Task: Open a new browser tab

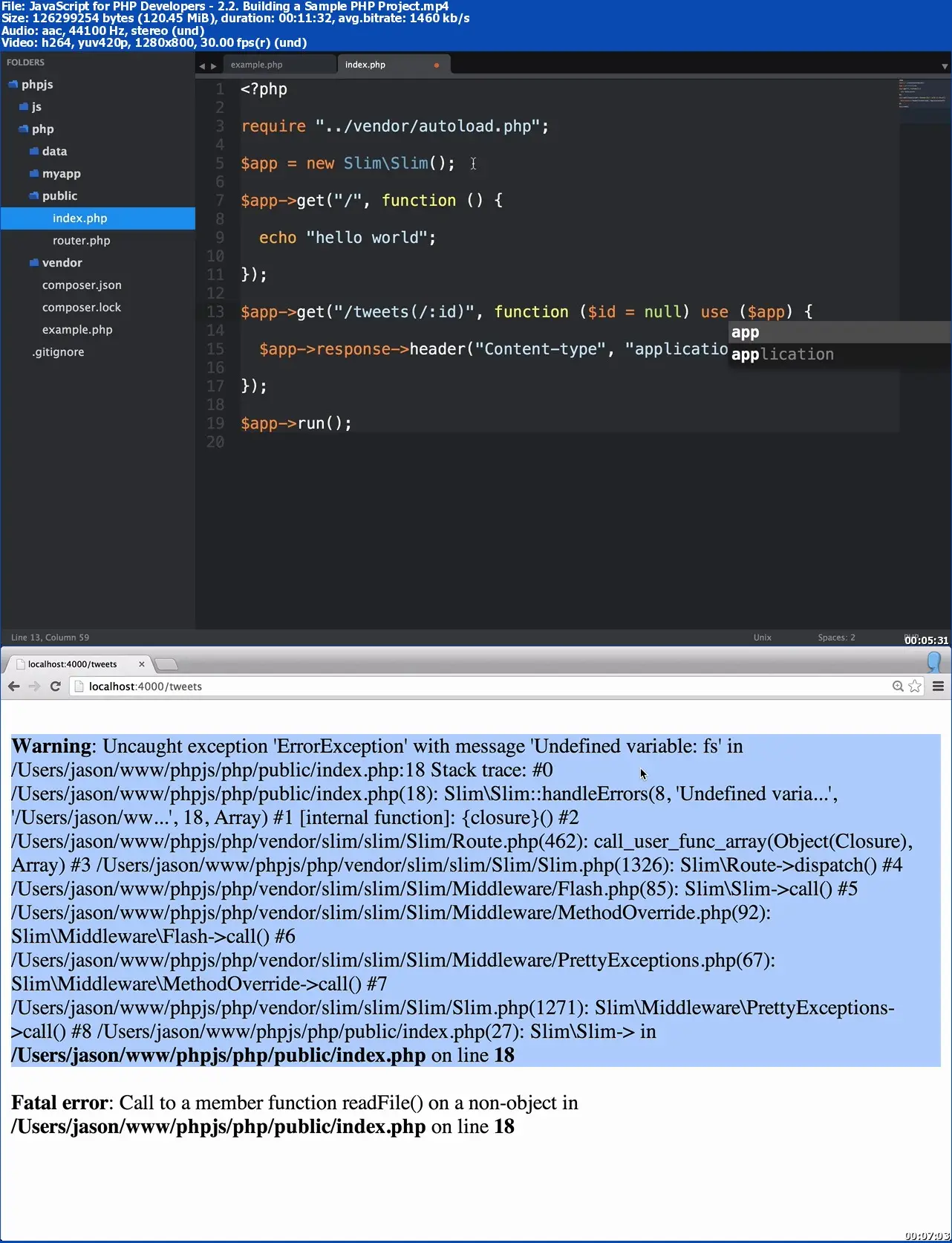Action: tap(166, 664)
